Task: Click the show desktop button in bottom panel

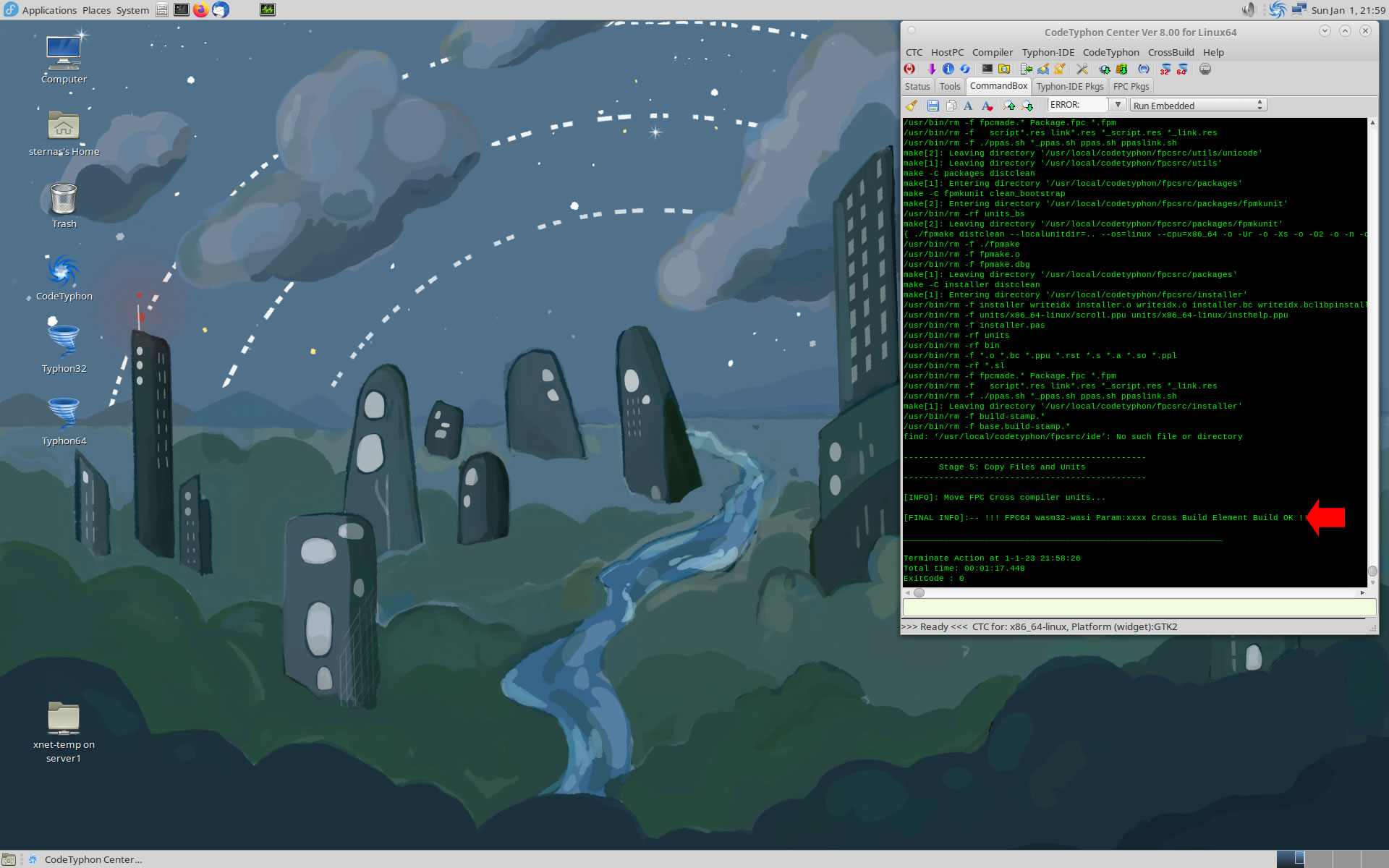Action: click(9, 859)
